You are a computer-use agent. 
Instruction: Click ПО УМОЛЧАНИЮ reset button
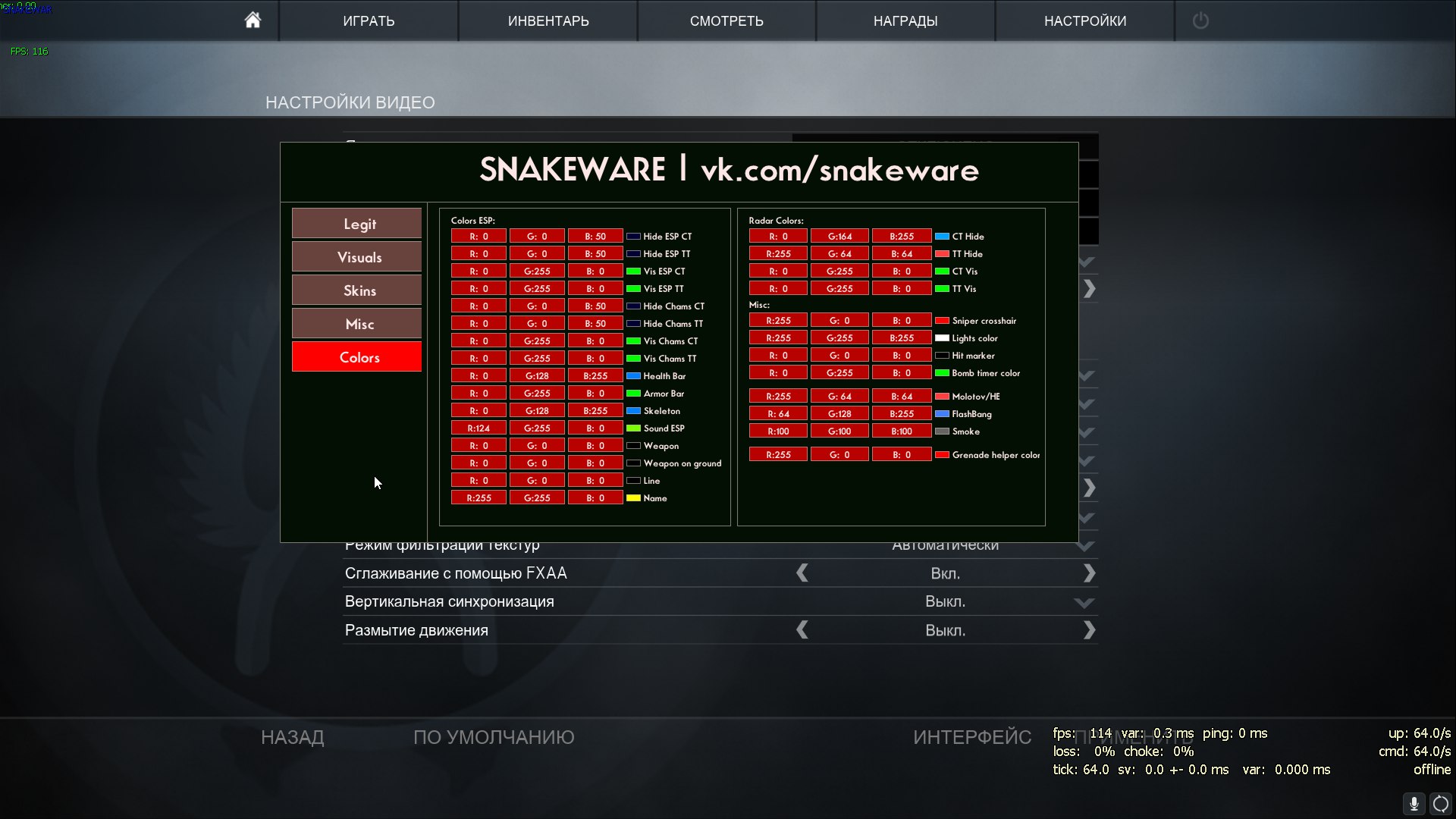494,737
